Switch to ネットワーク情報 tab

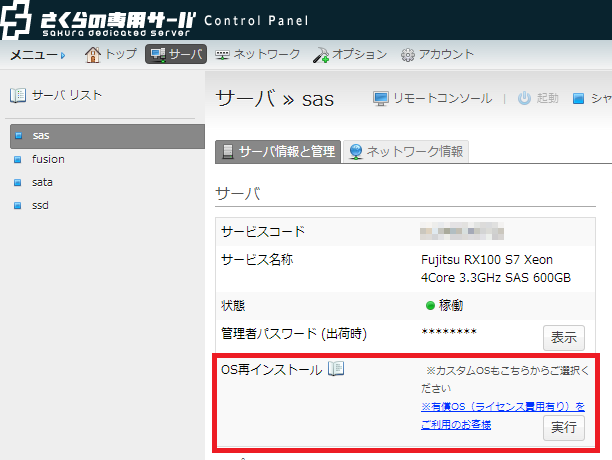point(404,152)
